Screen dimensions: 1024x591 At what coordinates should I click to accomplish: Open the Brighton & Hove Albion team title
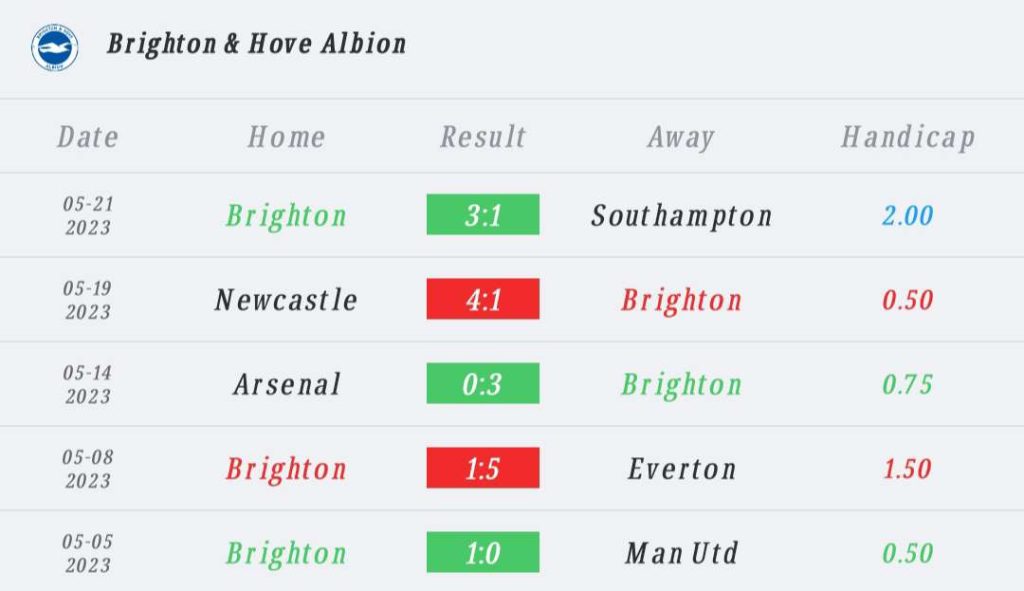pos(256,44)
